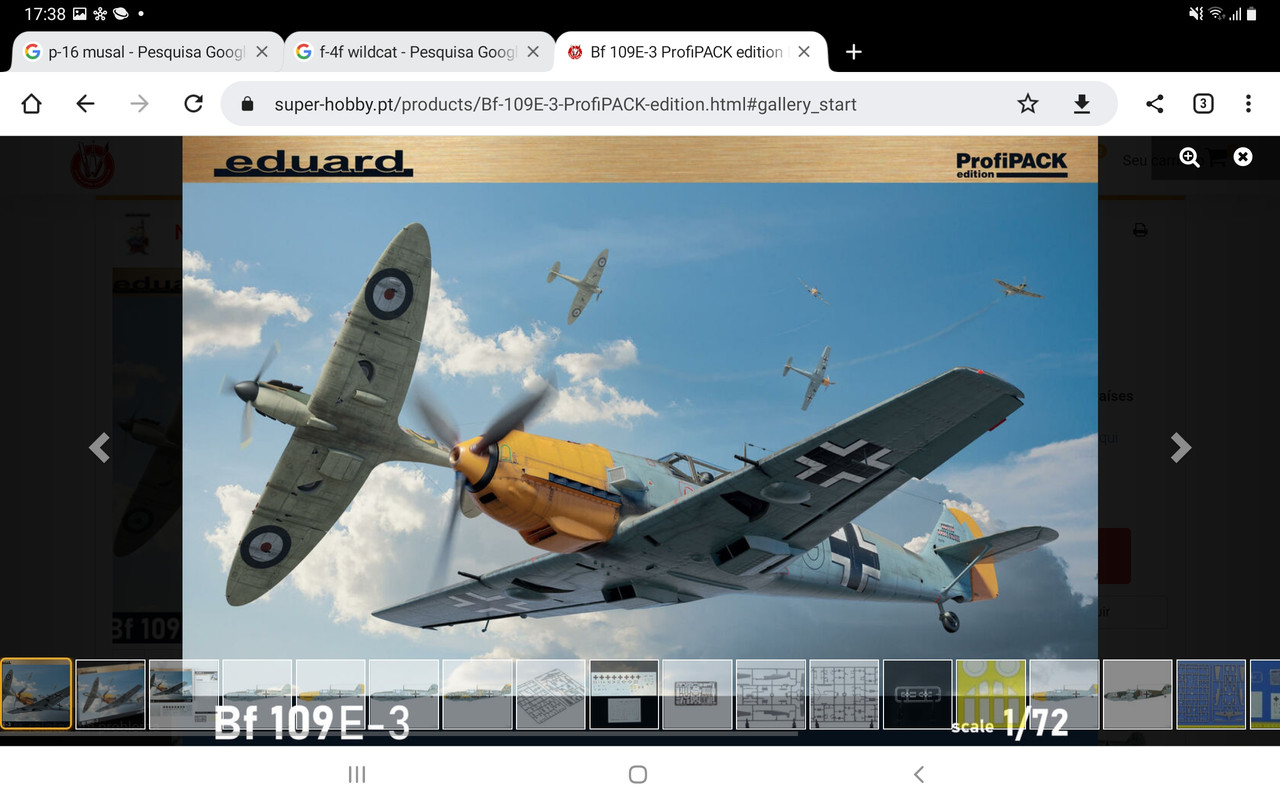Reload the super-hobby.pt page
The width and height of the screenshot is (1280, 800).
(x=194, y=104)
